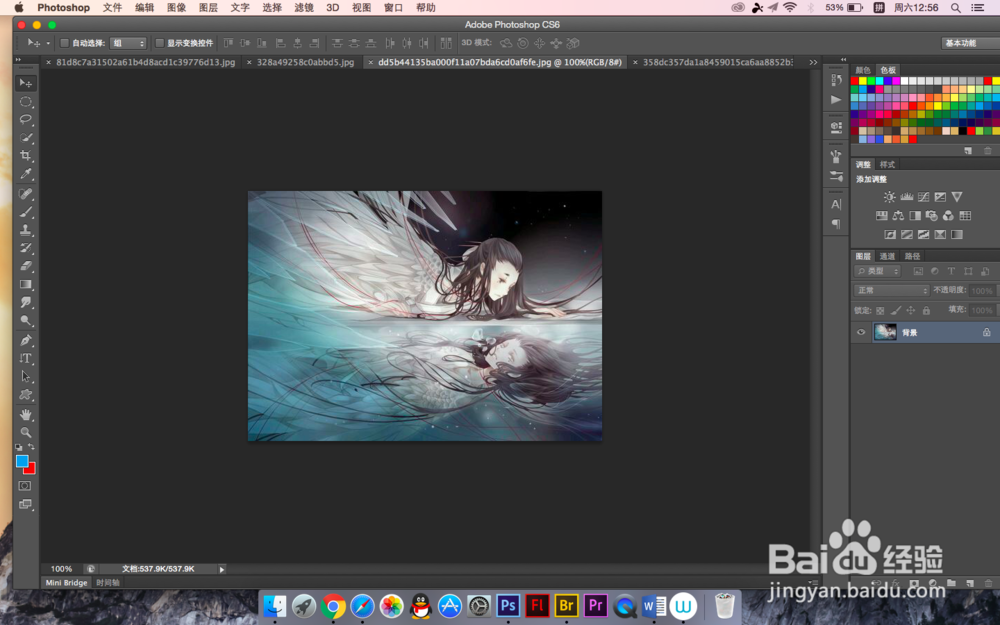Screen dimensions: 1000x625
Task: Change screen mode icon in toolbox
Action: [25, 504]
